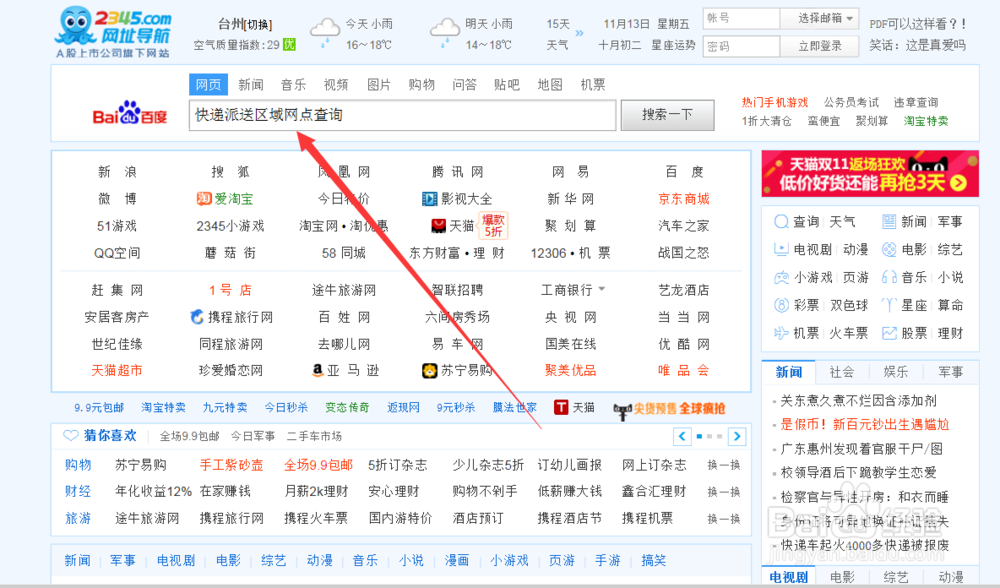The width and height of the screenshot is (1000, 588).
Task: Click the 新闻 newspaper icon in sidebar
Action: coord(889,222)
